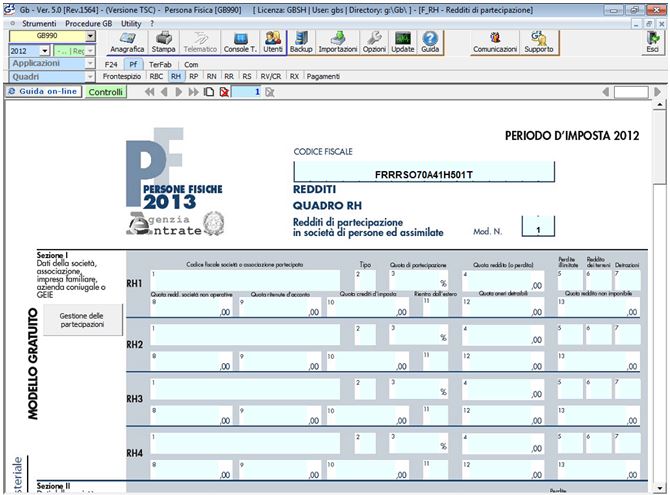This screenshot has height=495, width=670.
Task: Launch the Backup tool
Action: (301, 43)
